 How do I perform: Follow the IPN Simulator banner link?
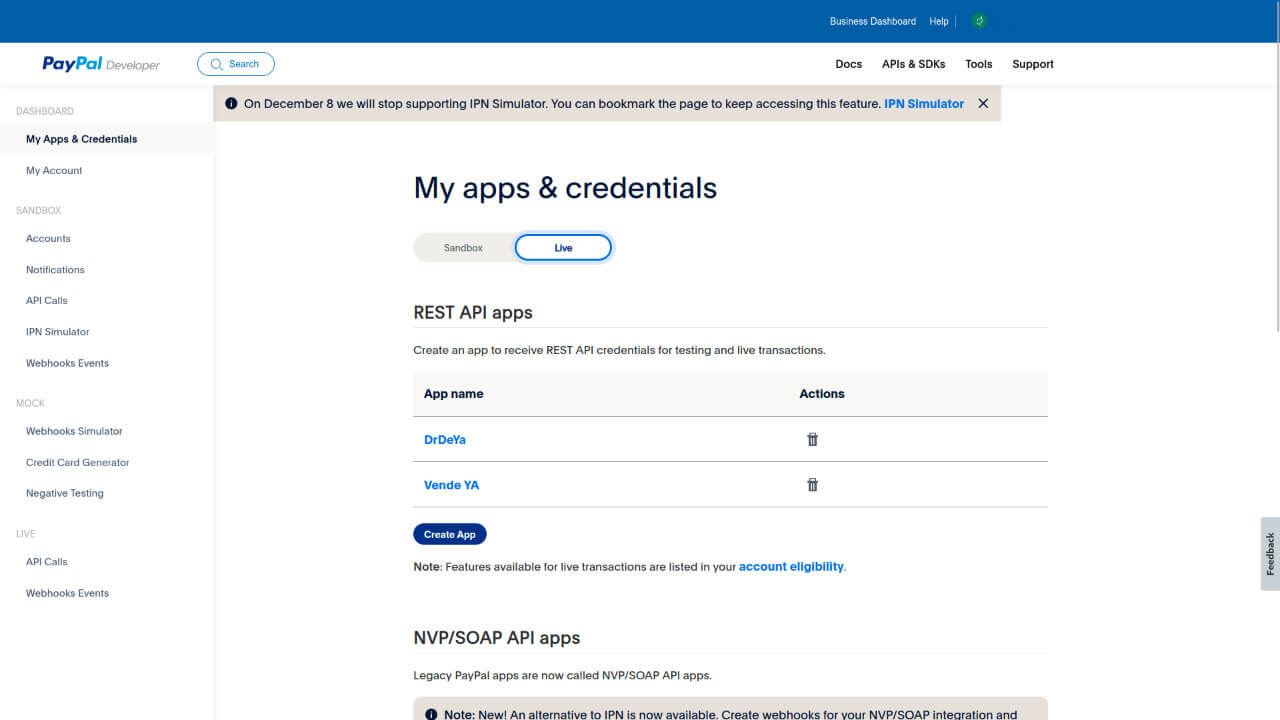point(924,103)
